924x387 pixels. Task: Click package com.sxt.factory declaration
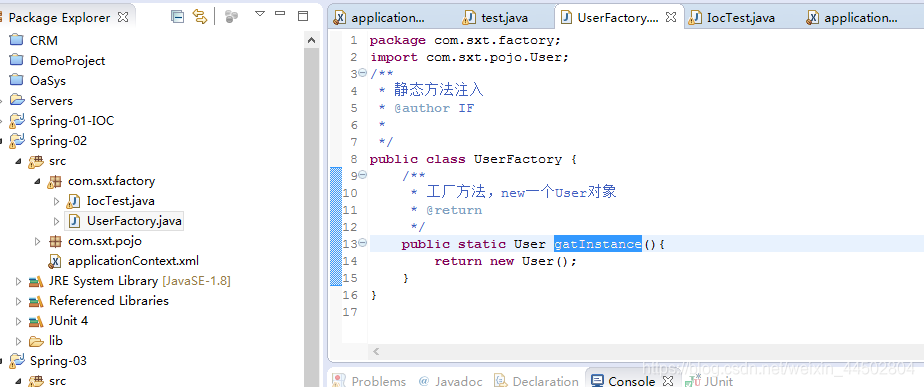point(466,40)
